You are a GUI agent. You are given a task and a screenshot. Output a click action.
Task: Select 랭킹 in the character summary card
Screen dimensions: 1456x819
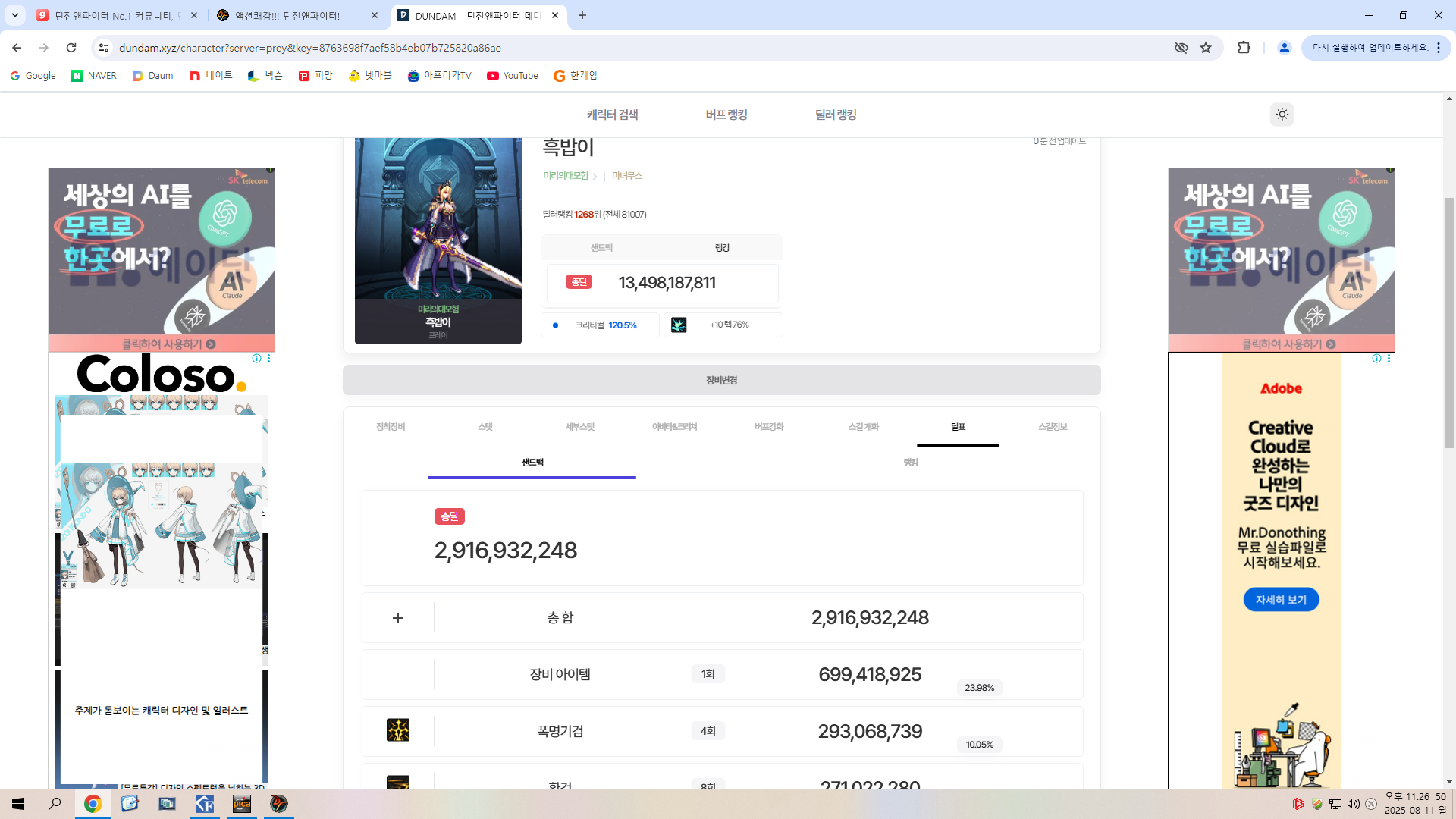pyautogui.click(x=722, y=248)
